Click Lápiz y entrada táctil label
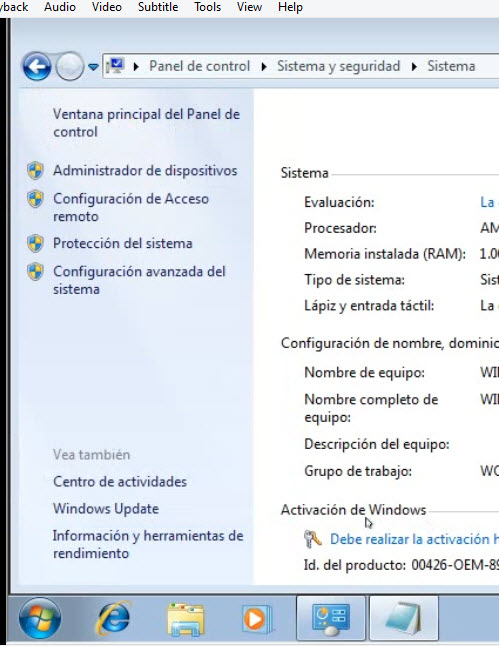 coord(369,306)
